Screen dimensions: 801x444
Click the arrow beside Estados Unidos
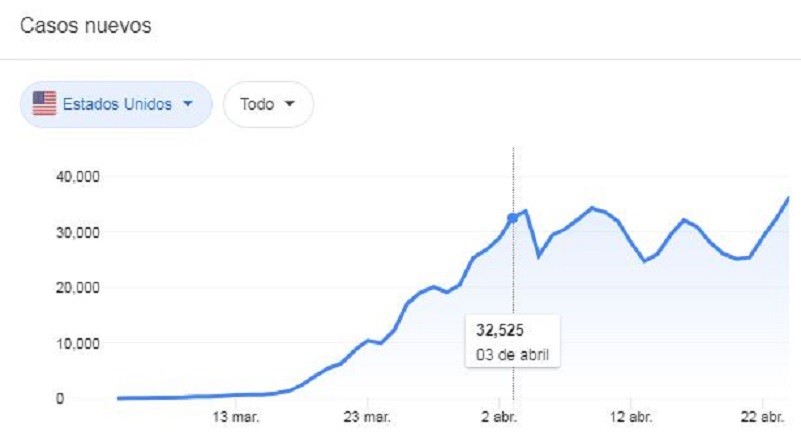tap(187, 104)
